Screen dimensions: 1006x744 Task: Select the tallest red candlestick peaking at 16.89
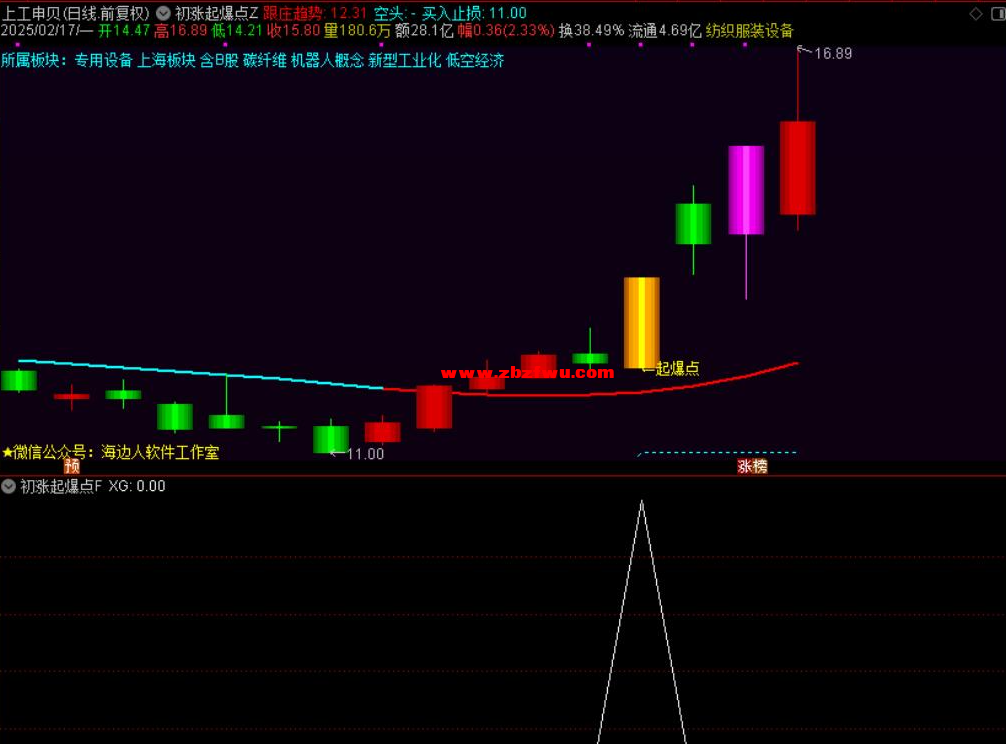click(x=797, y=167)
